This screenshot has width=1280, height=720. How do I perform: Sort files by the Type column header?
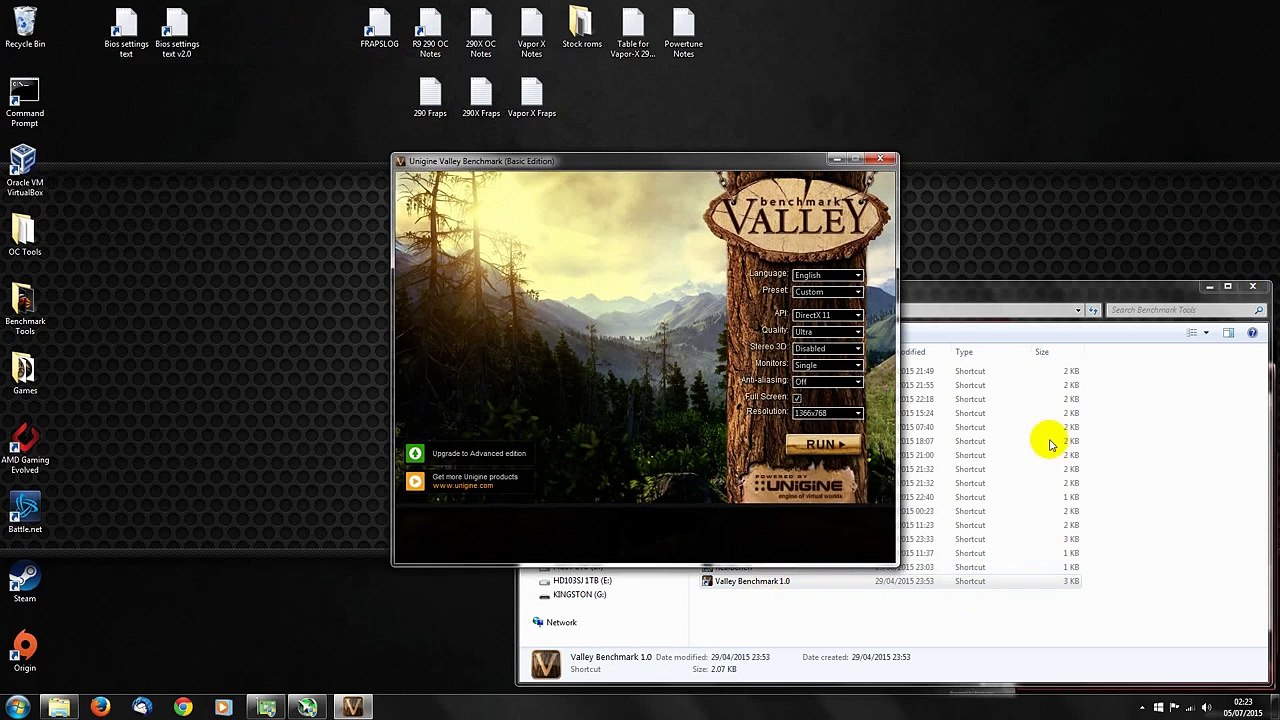pos(964,352)
